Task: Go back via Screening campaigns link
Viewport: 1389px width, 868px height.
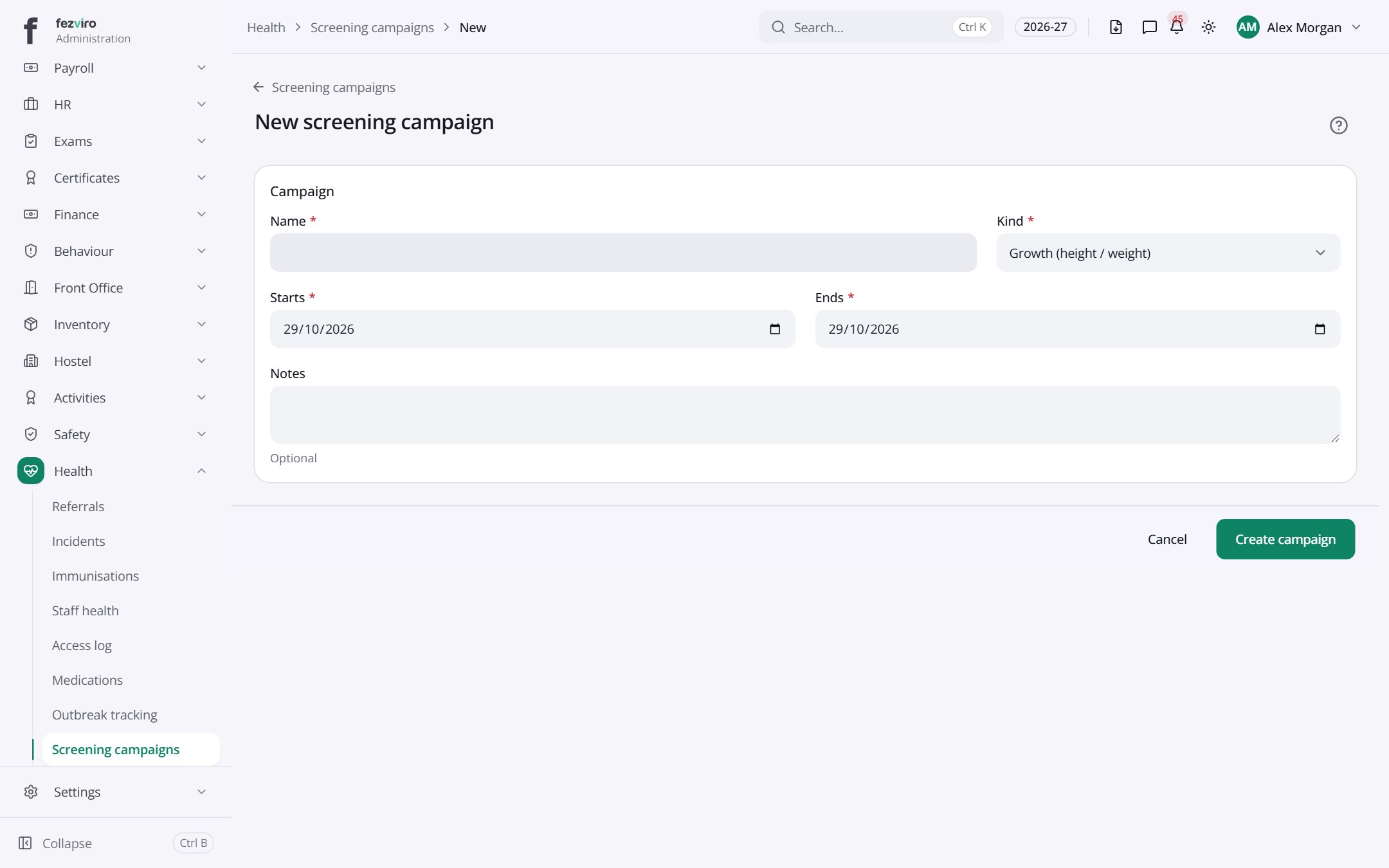Action: [x=324, y=87]
